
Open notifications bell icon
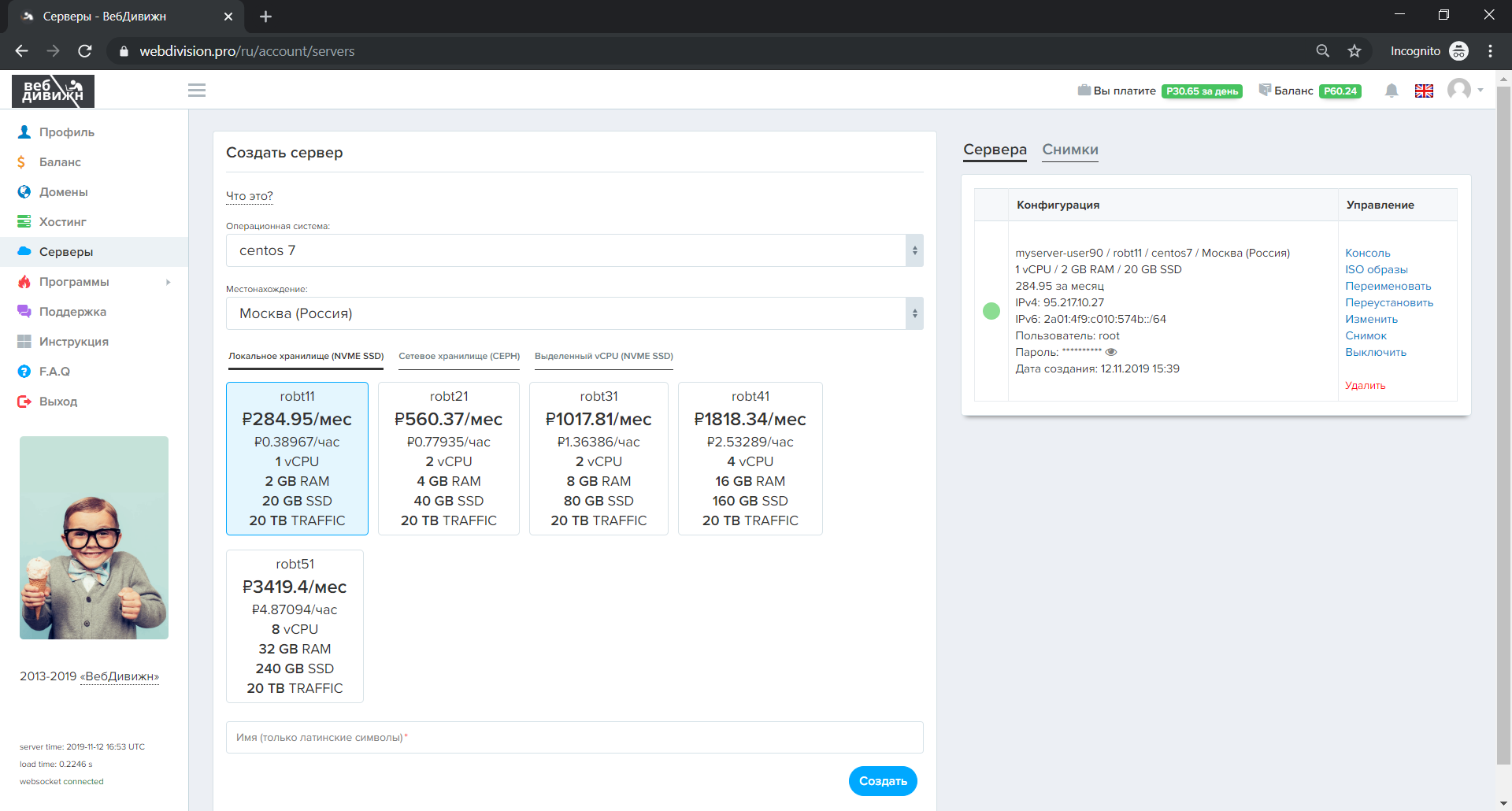coord(1392,91)
